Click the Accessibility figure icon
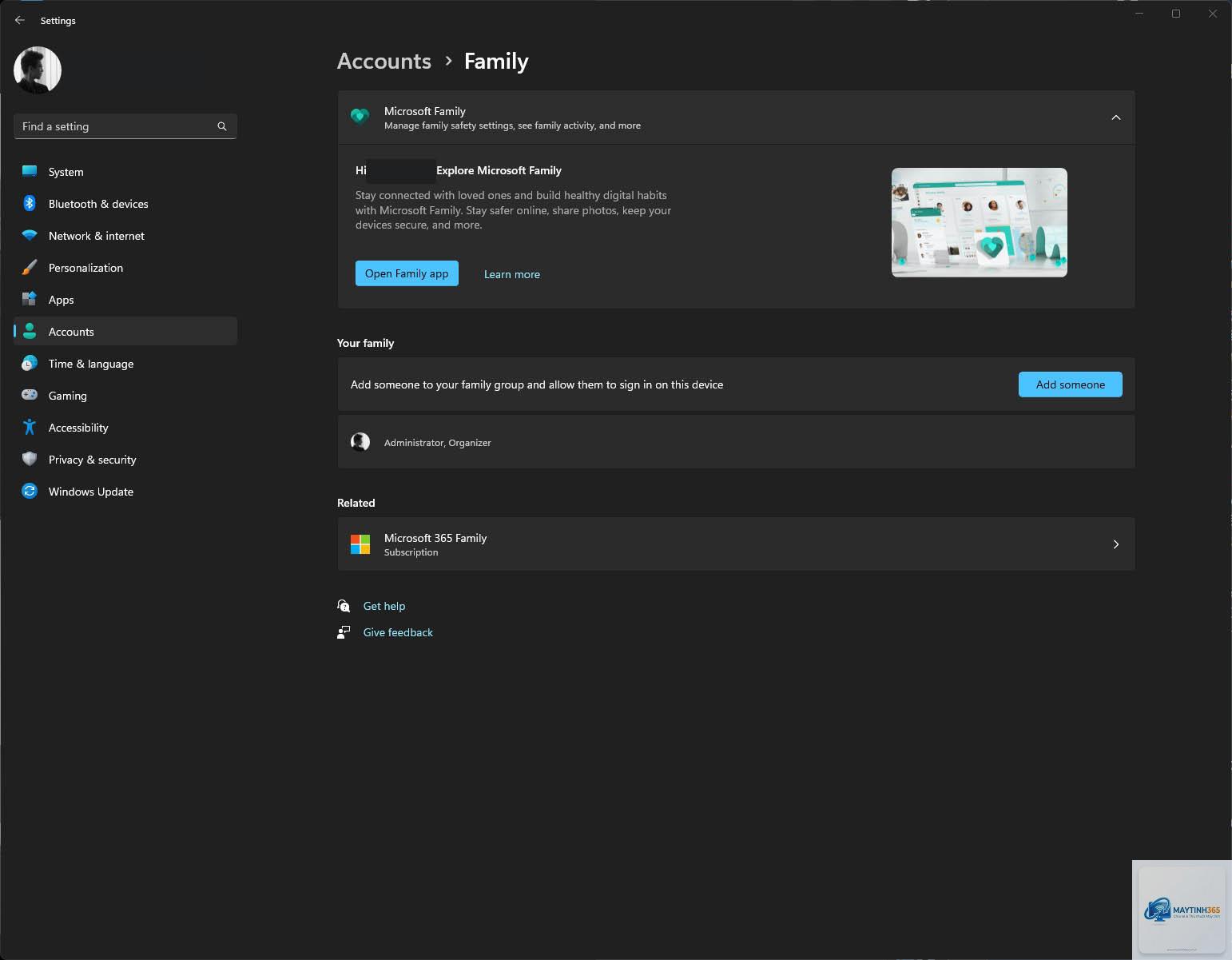Viewport: 1232px width, 960px height. click(30, 427)
